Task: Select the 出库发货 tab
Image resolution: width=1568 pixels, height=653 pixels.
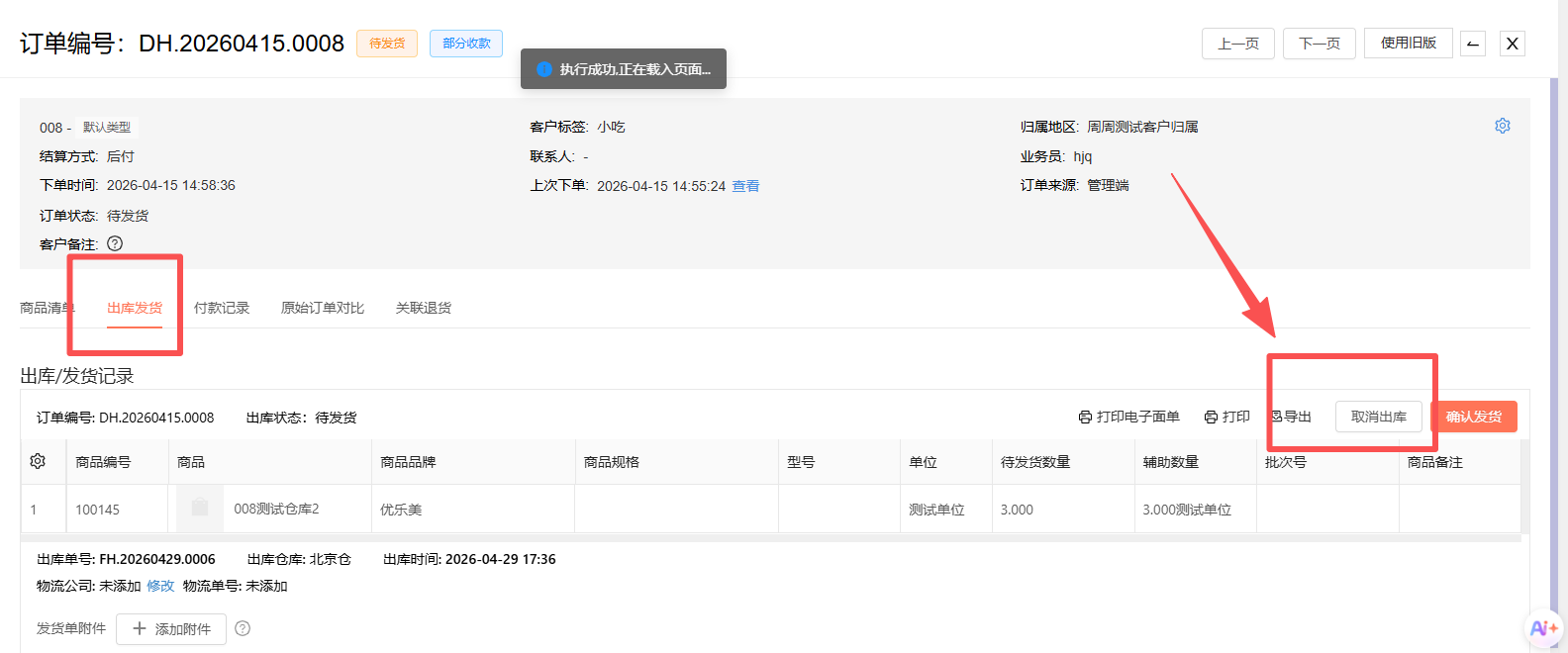Action: [x=135, y=308]
